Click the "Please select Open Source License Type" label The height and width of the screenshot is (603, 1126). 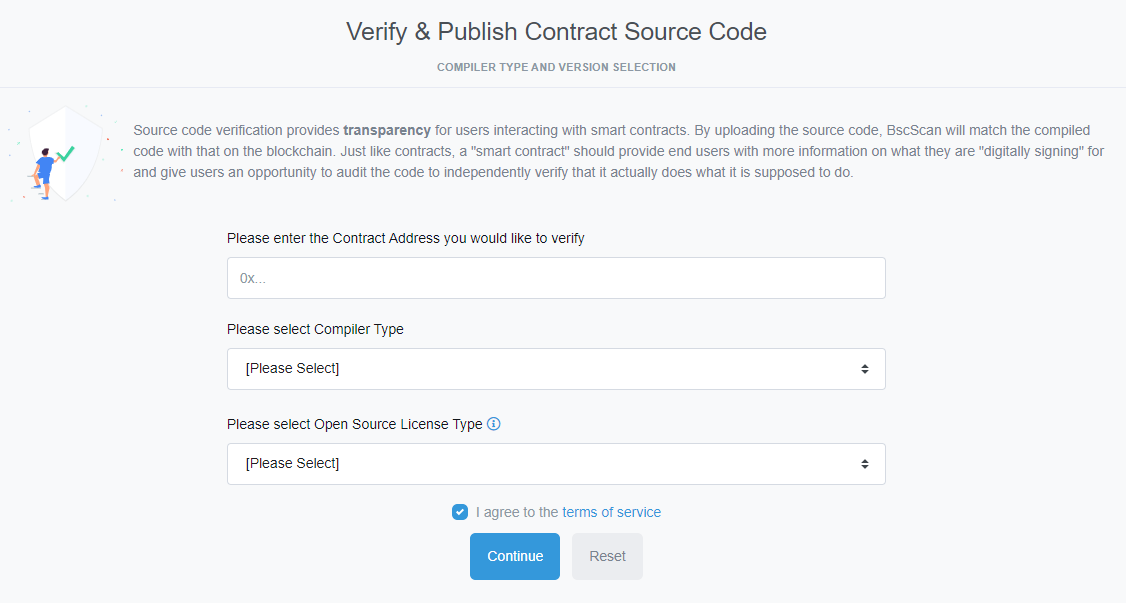(x=354, y=424)
